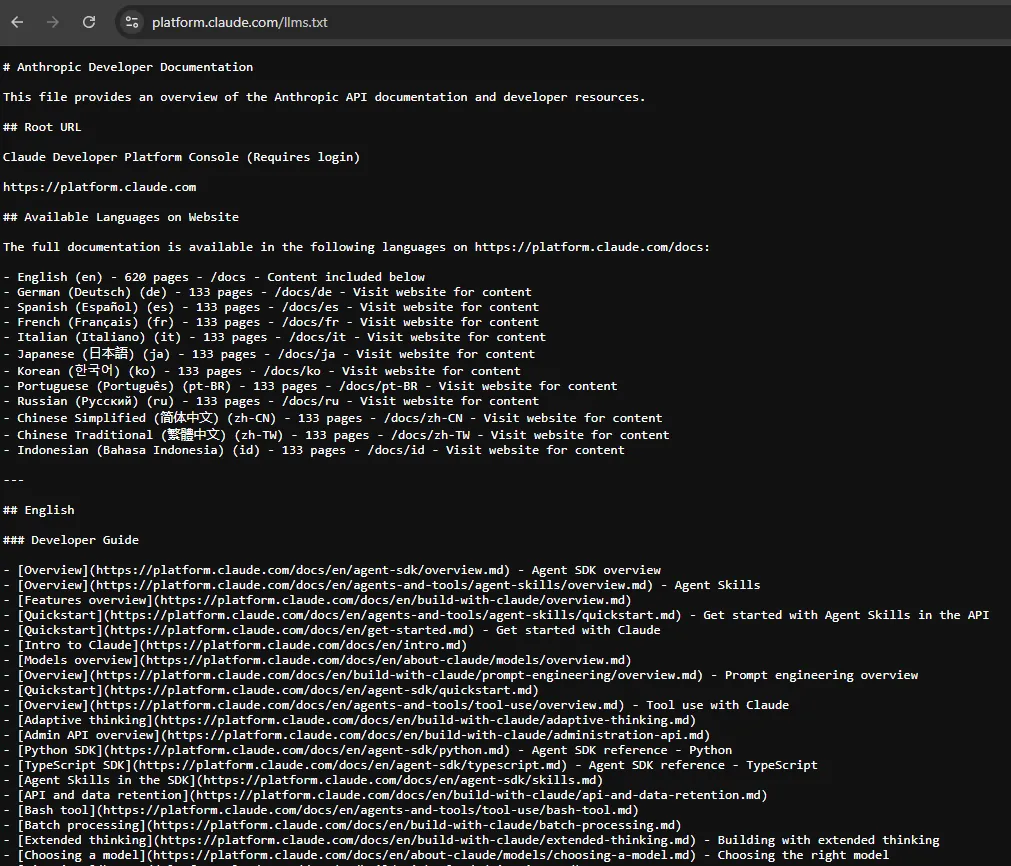Click 'The full documentation is available' sentence
Viewport: 1011px width, 866px height.
tap(357, 247)
